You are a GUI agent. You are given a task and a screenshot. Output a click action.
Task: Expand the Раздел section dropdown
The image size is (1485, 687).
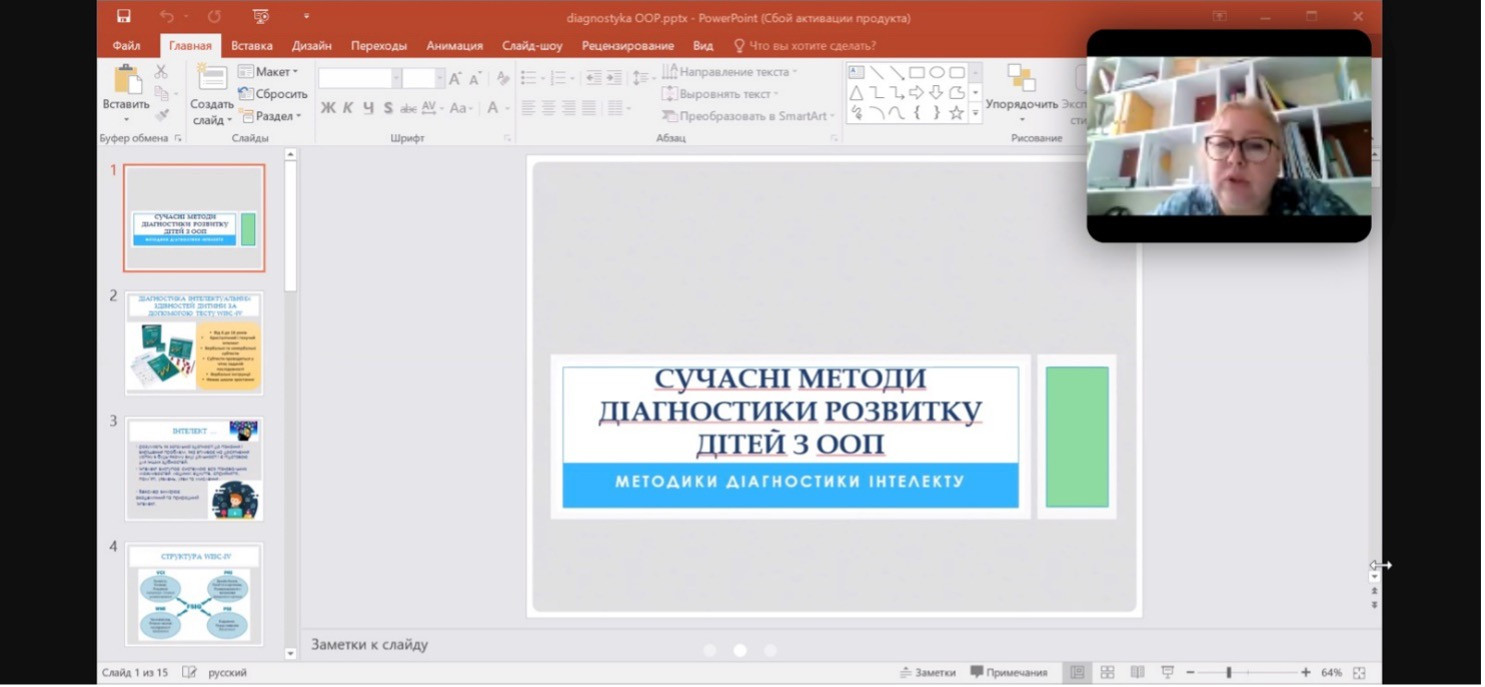[x=270, y=116]
